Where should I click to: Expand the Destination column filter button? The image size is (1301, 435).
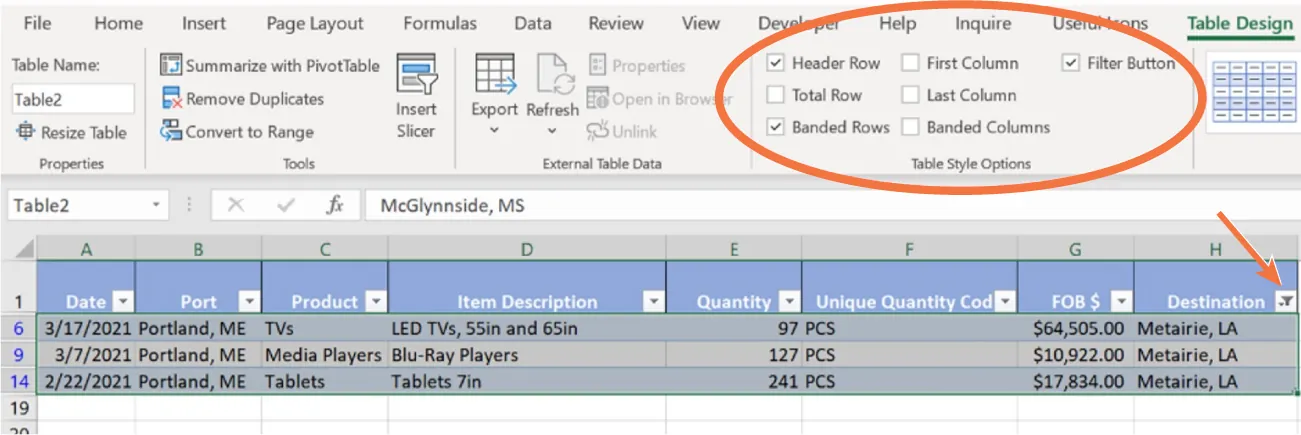pos(1286,301)
